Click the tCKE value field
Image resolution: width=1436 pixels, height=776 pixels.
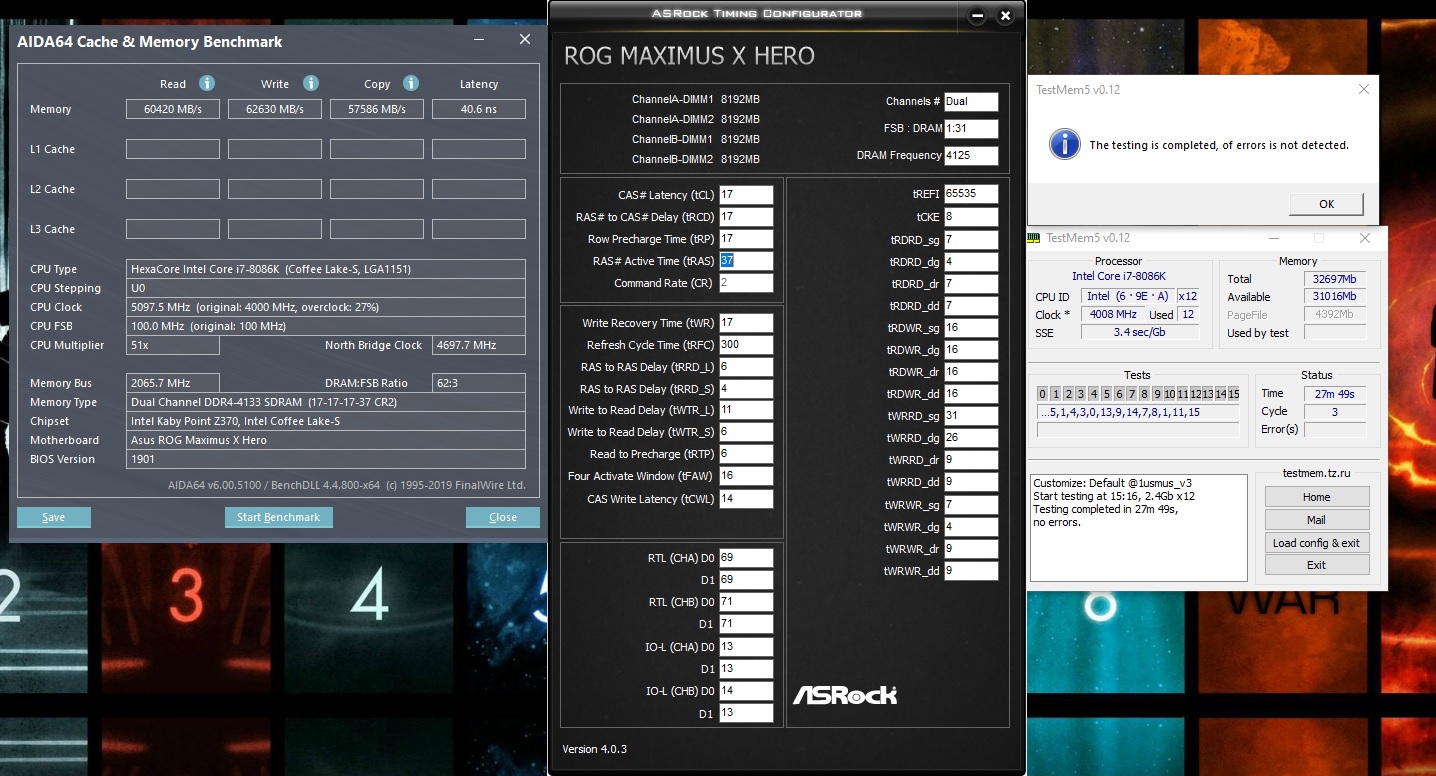point(971,217)
